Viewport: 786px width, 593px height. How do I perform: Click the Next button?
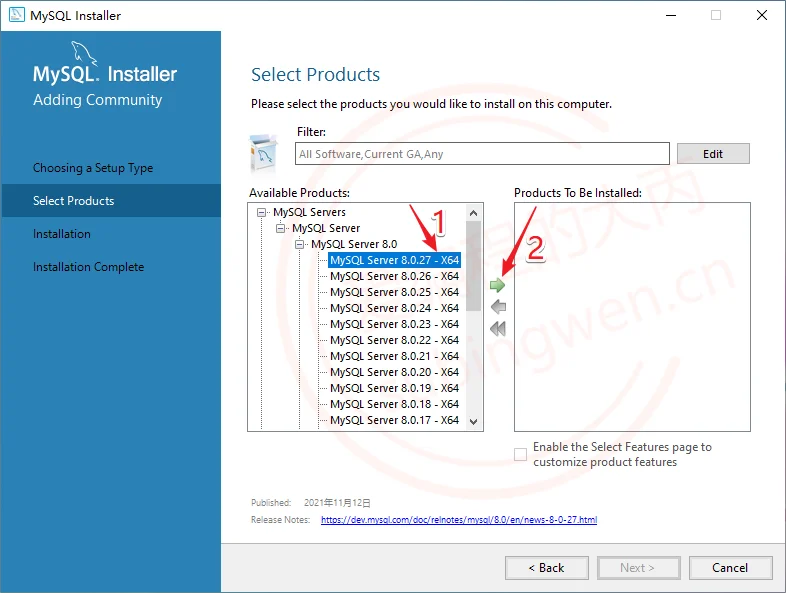(x=638, y=568)
